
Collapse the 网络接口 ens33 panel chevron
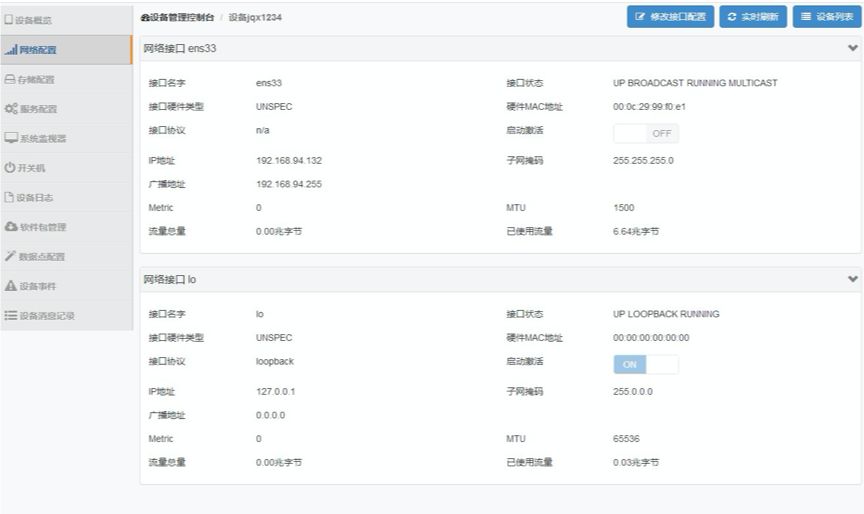coord(852,48)
